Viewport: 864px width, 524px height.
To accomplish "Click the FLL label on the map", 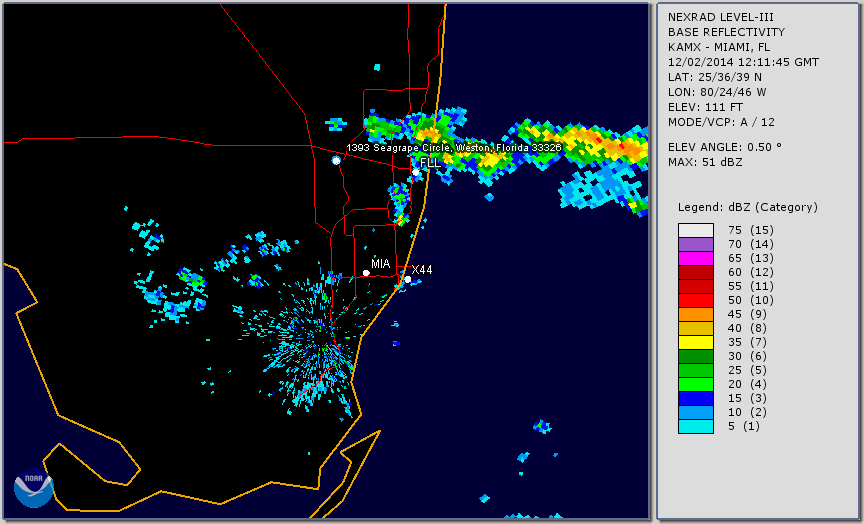I will [430, 163].
